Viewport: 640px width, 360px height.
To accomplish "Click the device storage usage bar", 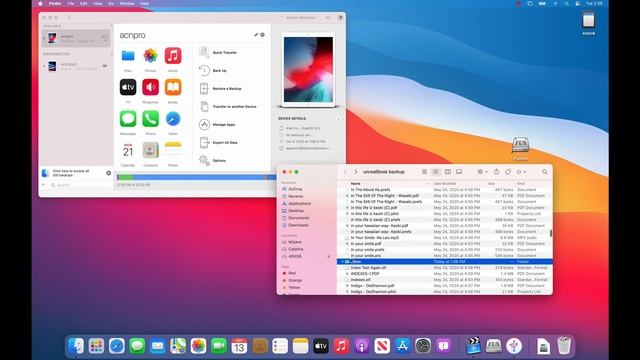I will point(196,177).
